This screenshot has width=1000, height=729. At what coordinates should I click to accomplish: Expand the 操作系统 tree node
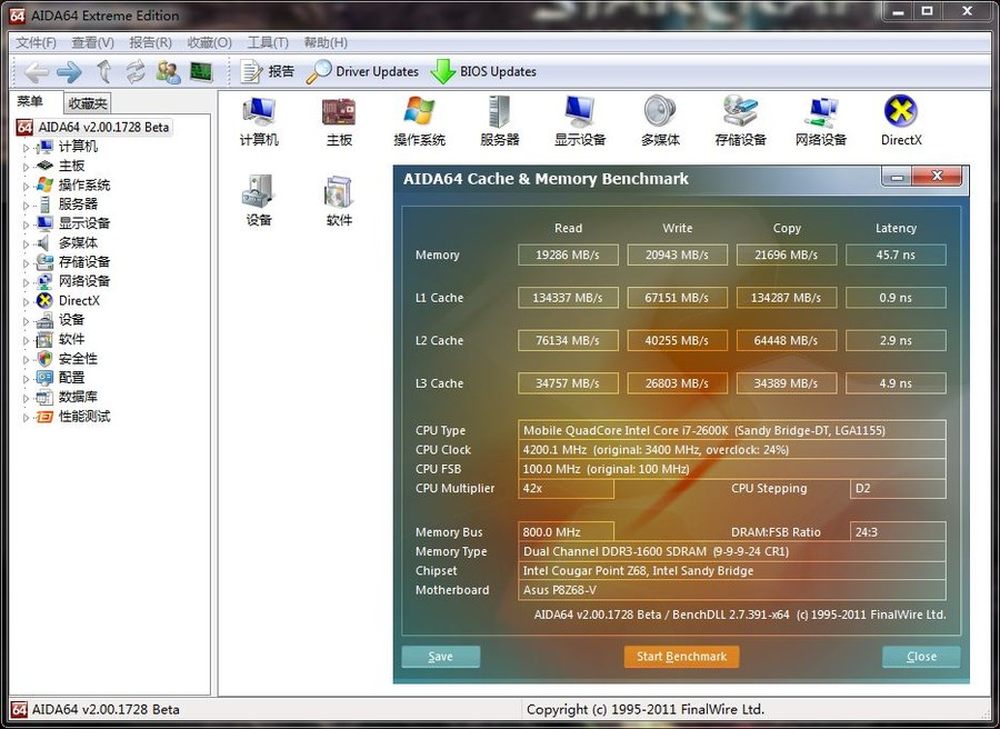[x=26, y=186]
